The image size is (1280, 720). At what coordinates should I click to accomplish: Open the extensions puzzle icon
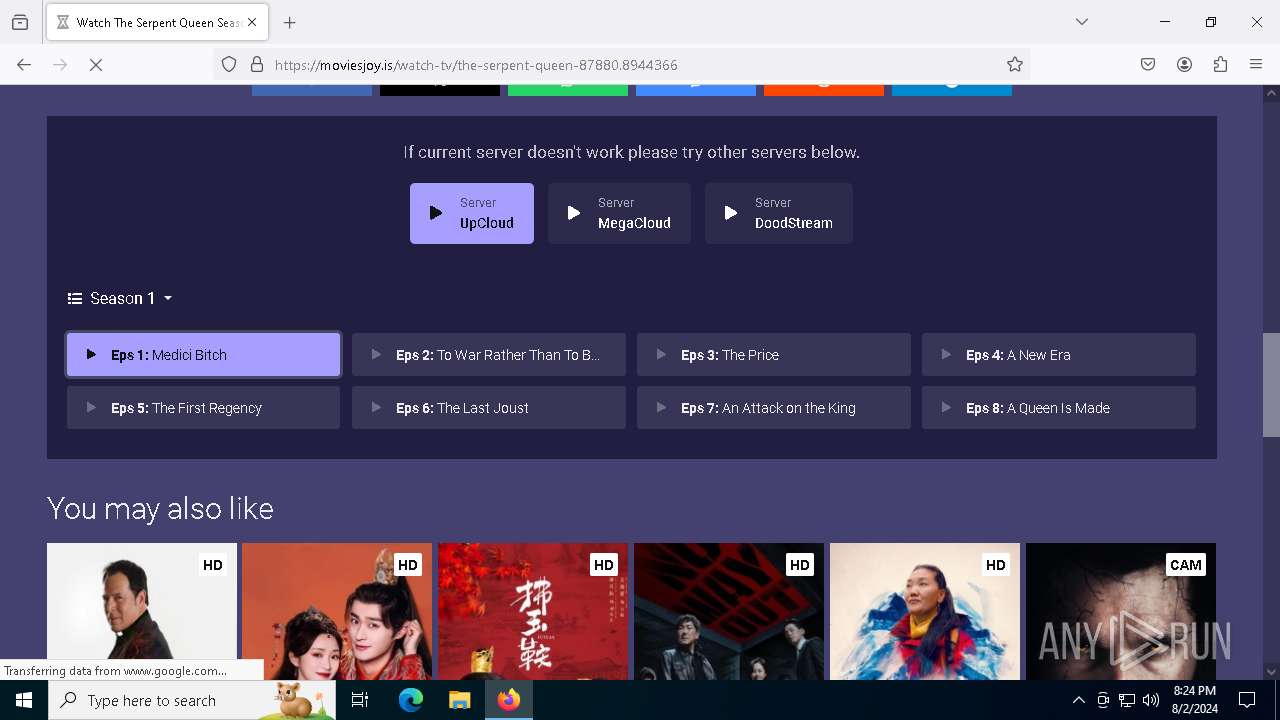pyautogui.click(x=1220, y=65)
